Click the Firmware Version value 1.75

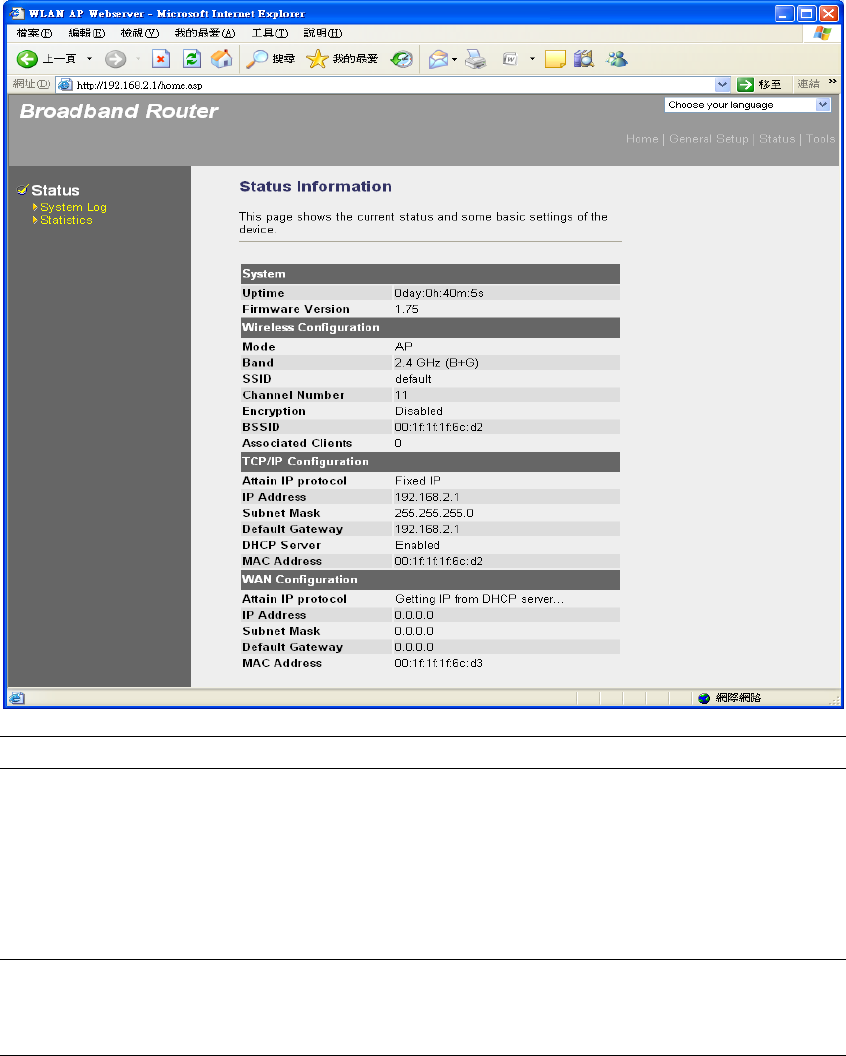pyautogui.click(x=406, y=309)
